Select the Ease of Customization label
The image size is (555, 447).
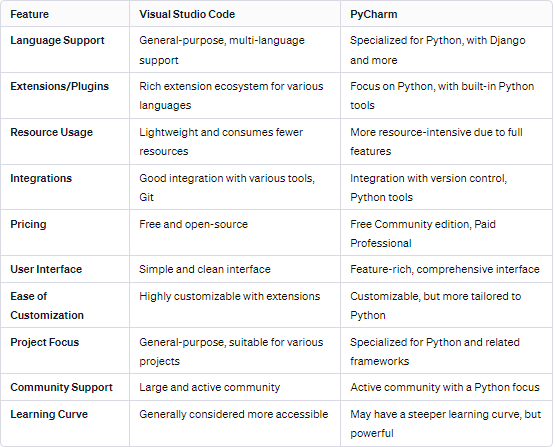point(47,305)
